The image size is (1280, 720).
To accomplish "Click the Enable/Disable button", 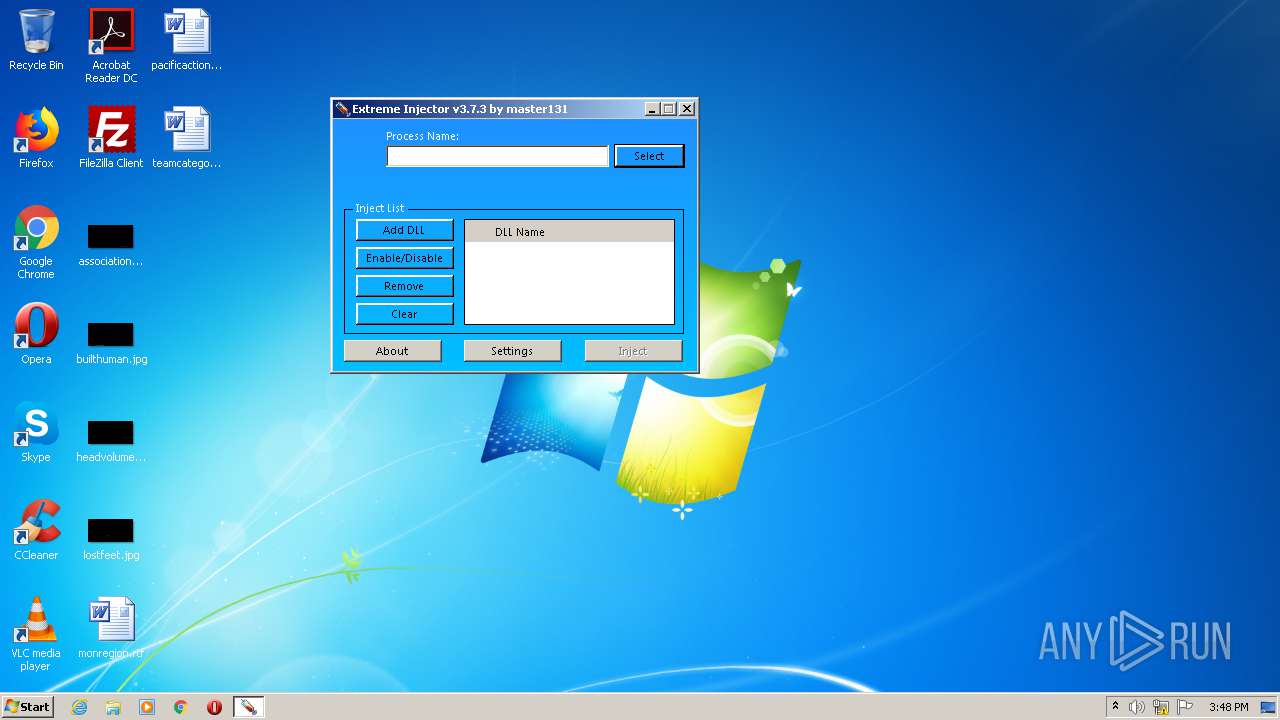I will pos(404,258).
